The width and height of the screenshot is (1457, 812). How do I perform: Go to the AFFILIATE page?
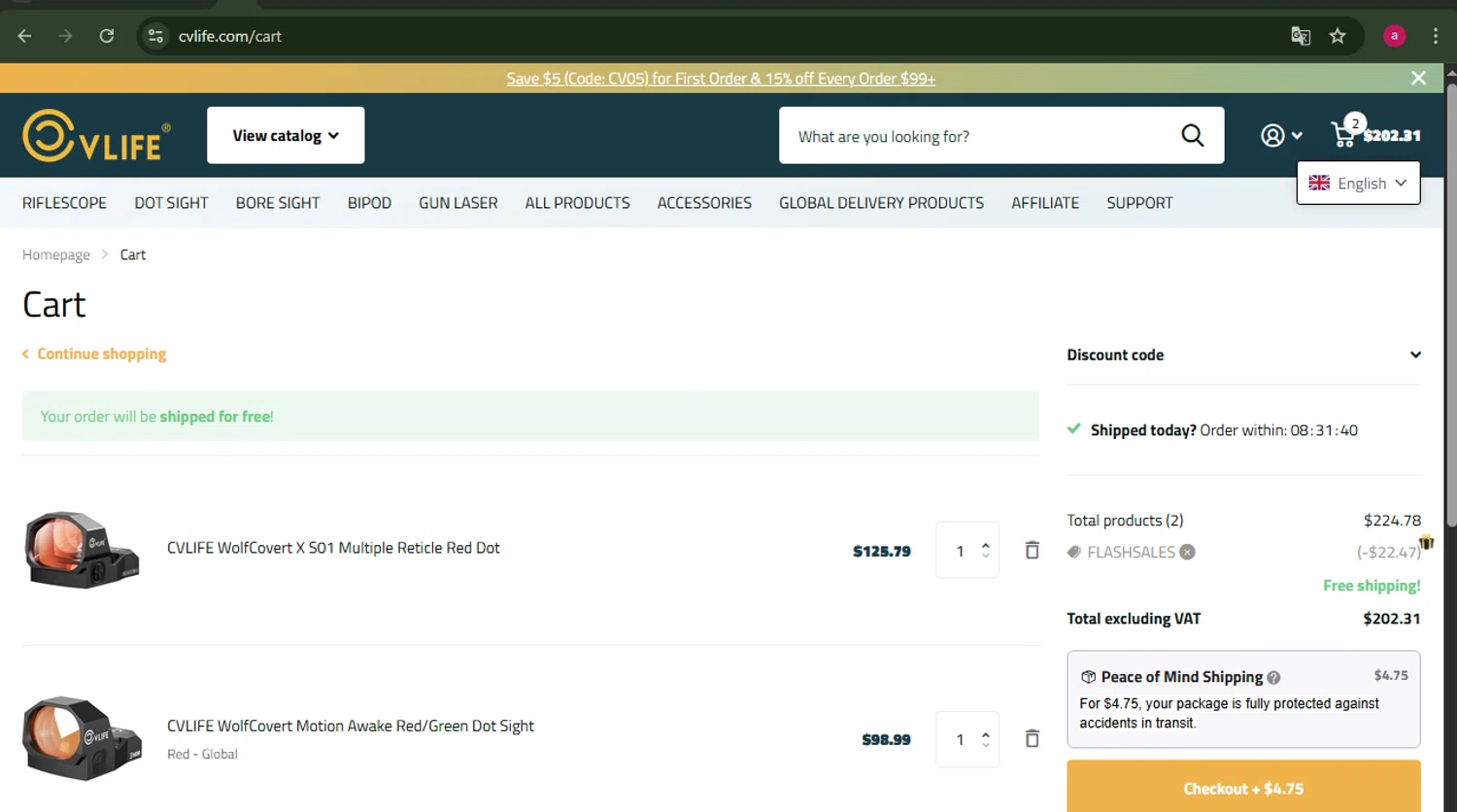(1045, 203)
